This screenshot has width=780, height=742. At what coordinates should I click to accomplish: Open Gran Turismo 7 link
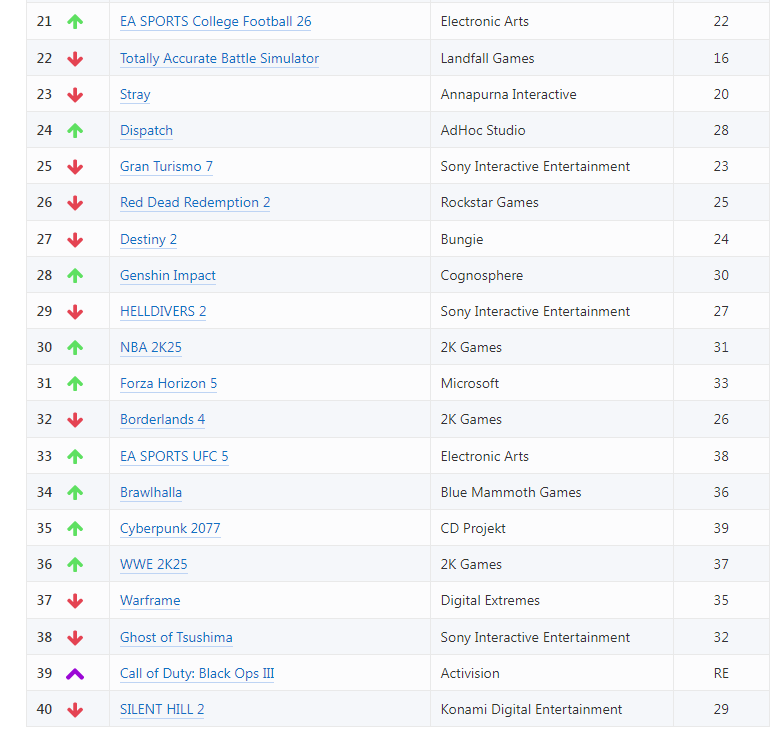[x=166, y=166]
